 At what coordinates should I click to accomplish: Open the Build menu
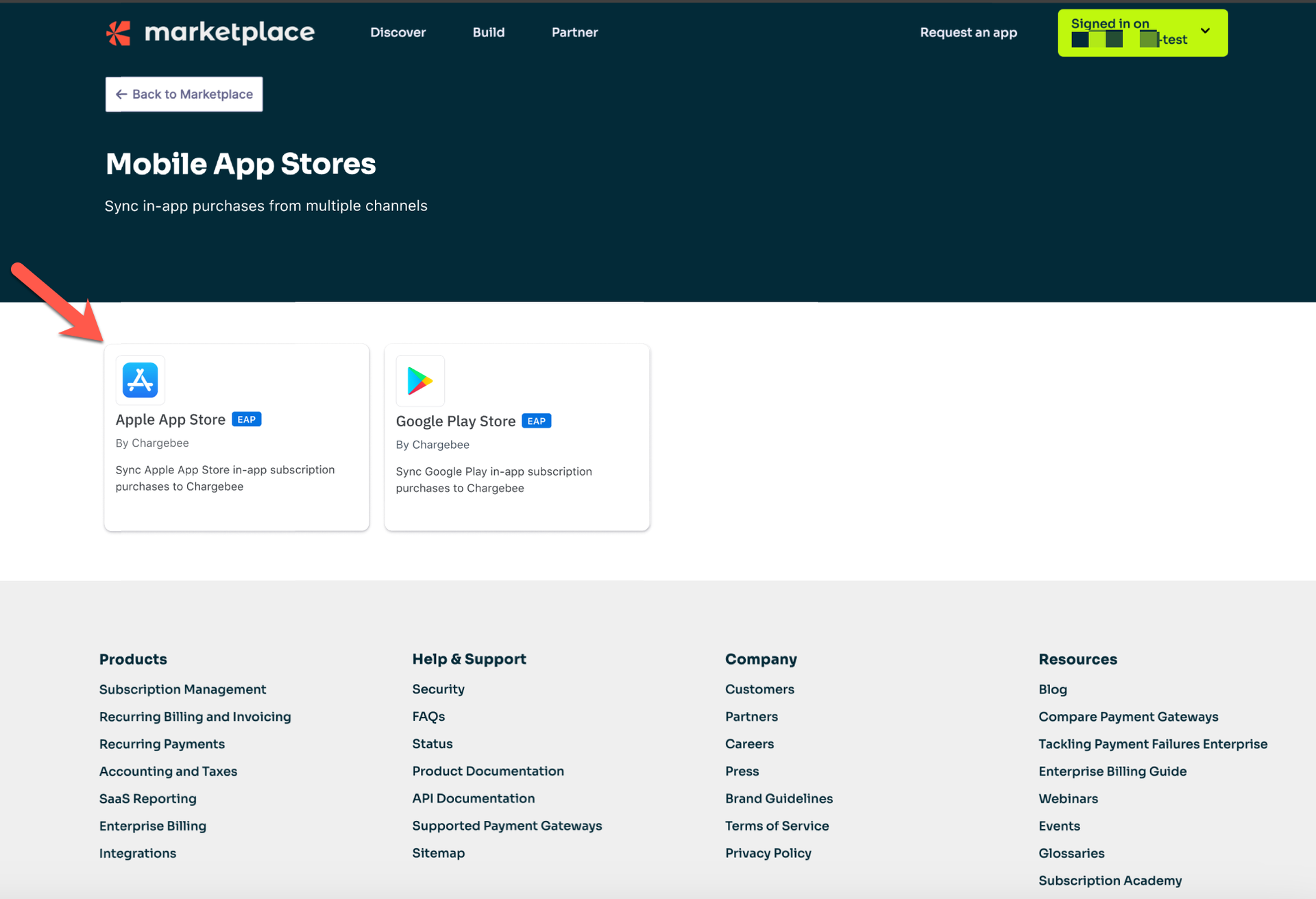[x=488, y=32]
